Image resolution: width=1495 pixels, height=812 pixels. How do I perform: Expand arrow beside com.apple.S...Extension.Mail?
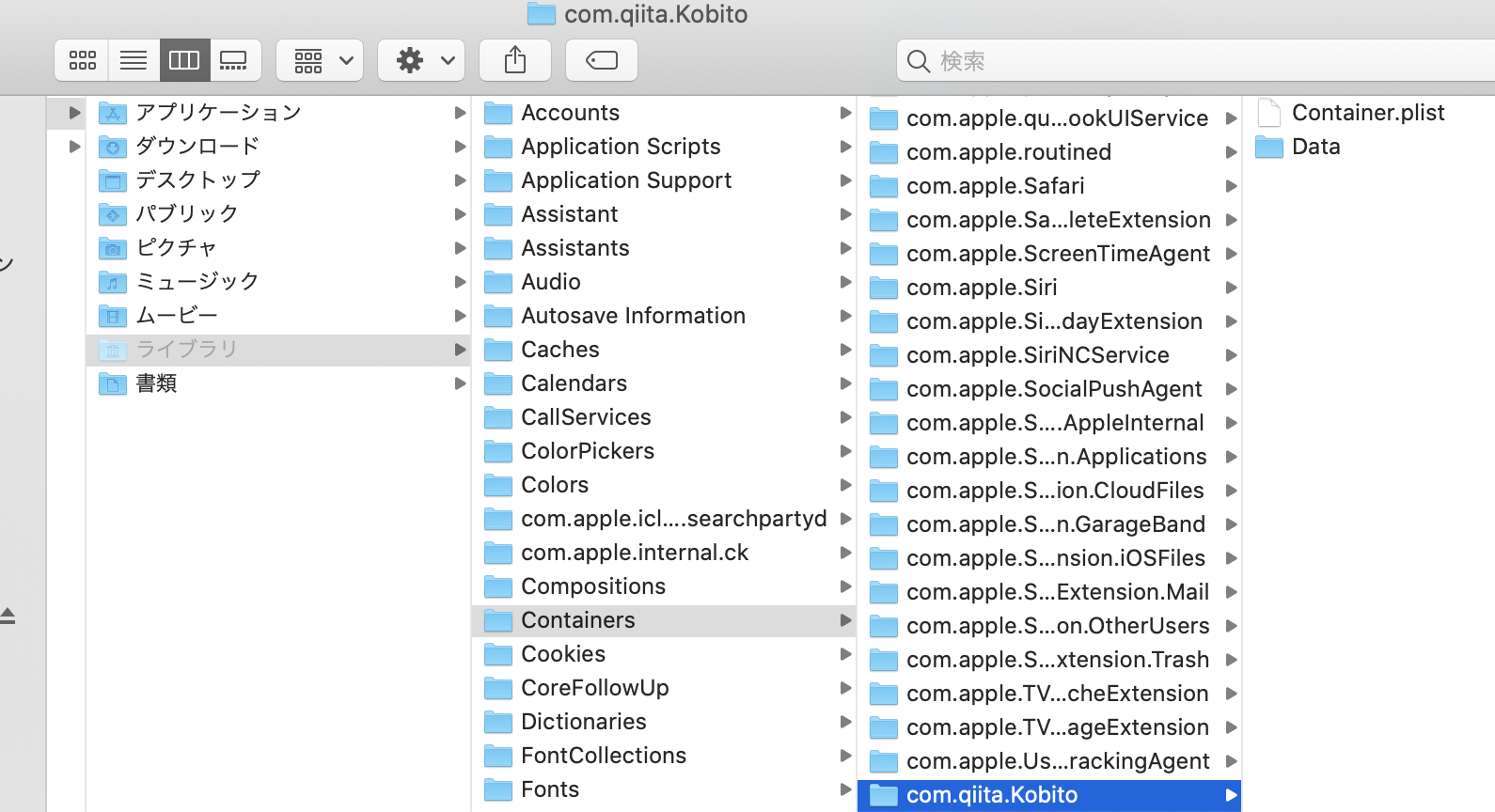(1231, 592)
